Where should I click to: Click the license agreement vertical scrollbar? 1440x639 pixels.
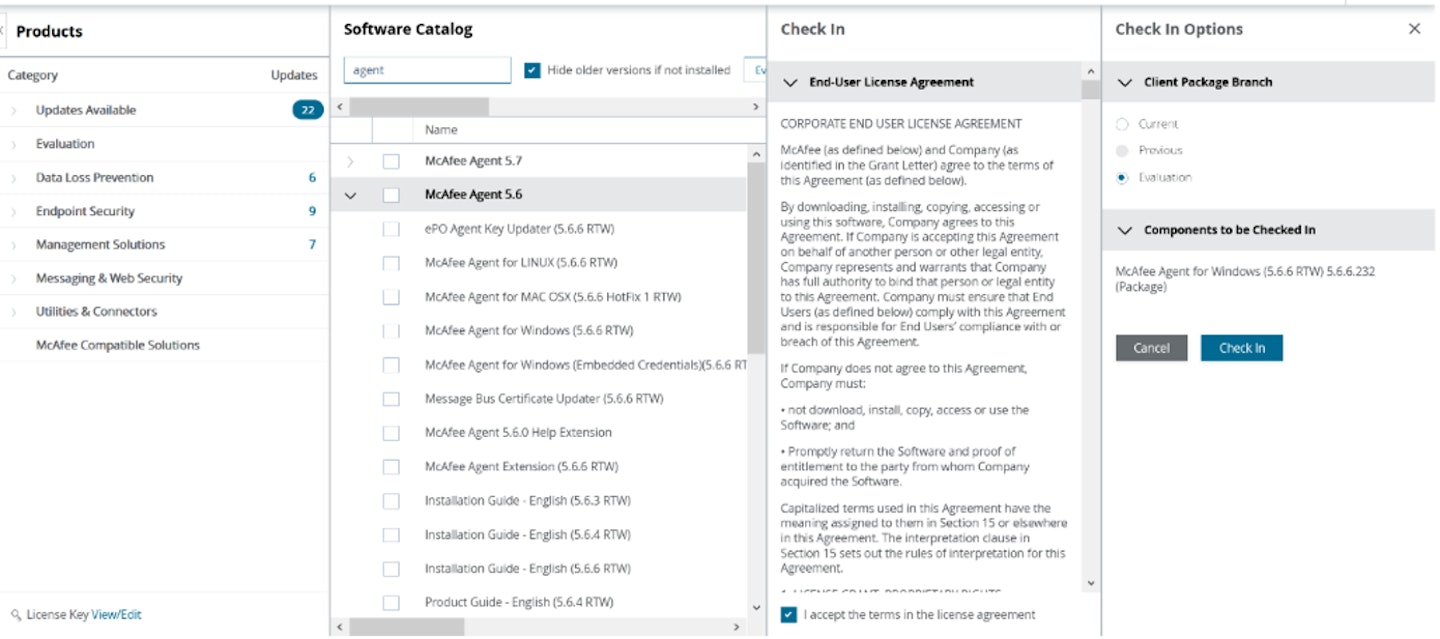(x=1089, y=90)
